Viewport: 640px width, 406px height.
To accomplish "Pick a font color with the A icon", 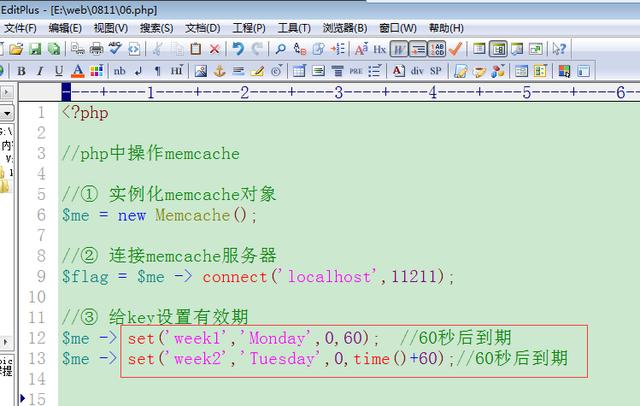I will 78,71.
